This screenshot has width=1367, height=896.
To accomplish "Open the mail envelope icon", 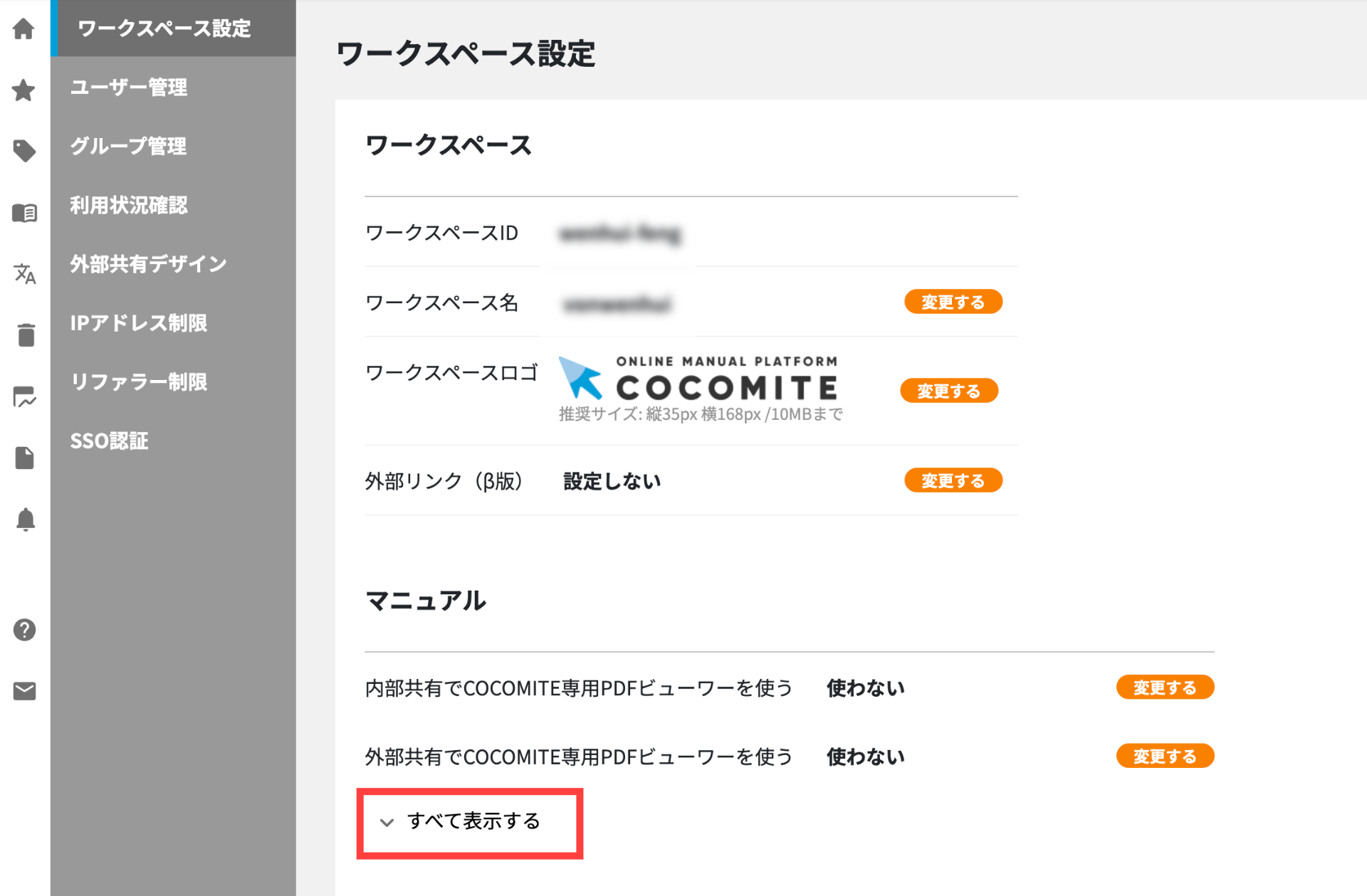I will click(24, 691).
